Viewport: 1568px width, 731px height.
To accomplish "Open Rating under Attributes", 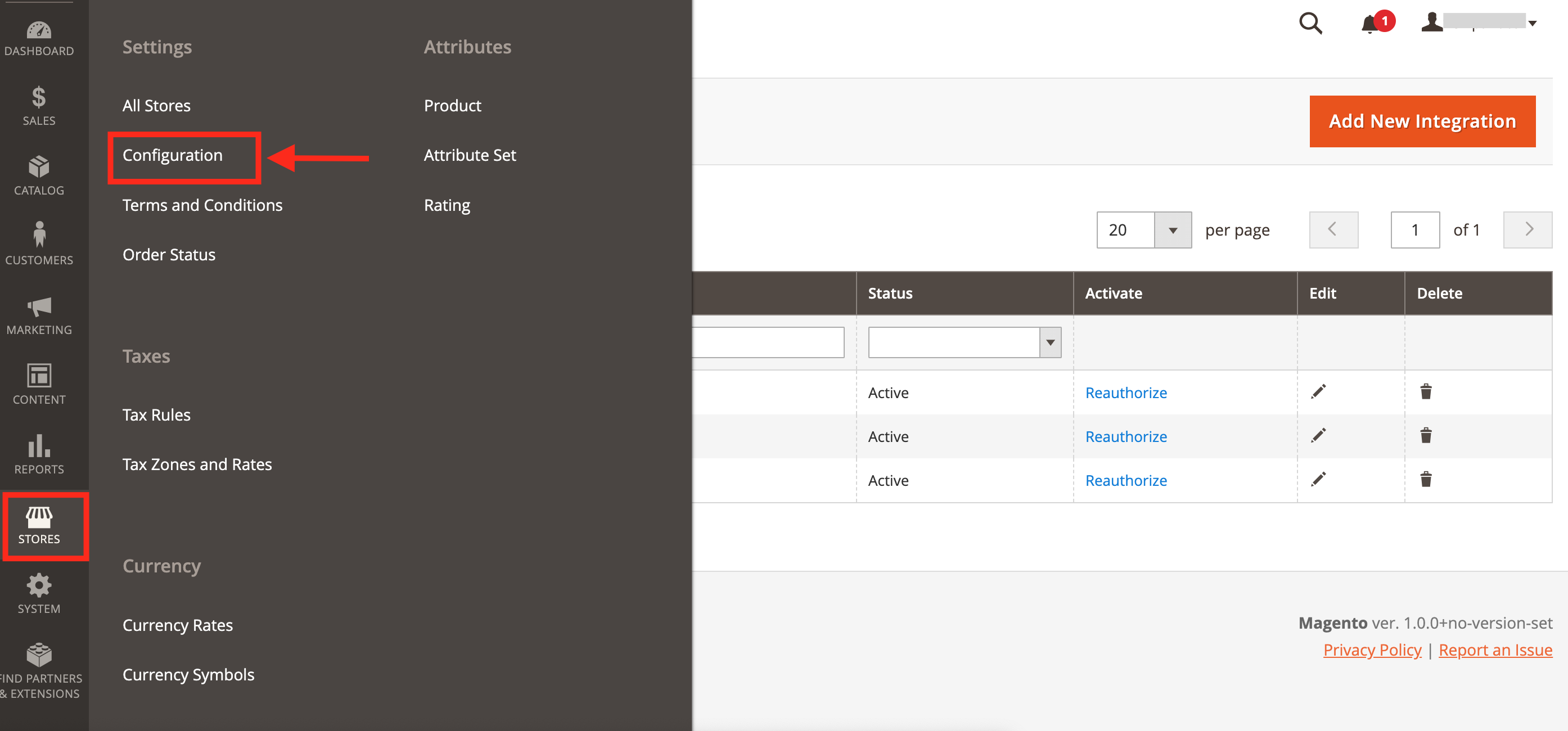I will point(447,205).
